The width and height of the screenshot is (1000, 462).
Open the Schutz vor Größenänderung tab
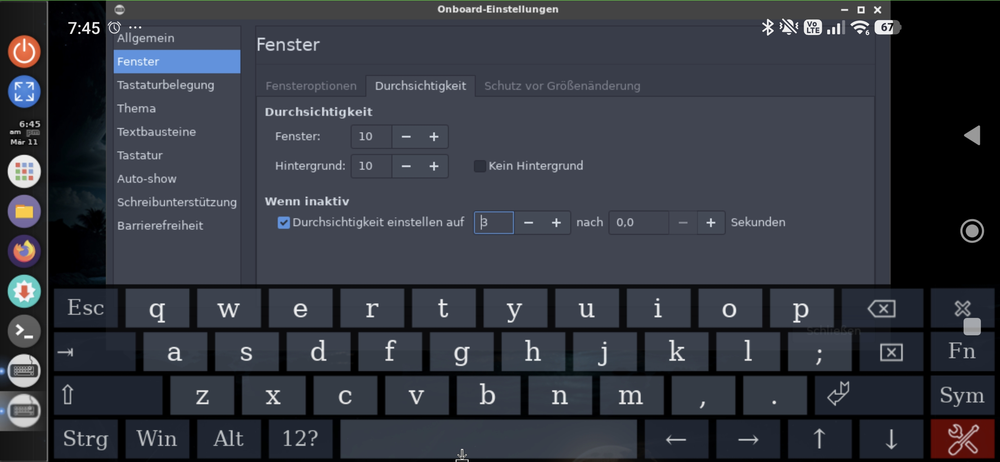[x=562, y=86]
